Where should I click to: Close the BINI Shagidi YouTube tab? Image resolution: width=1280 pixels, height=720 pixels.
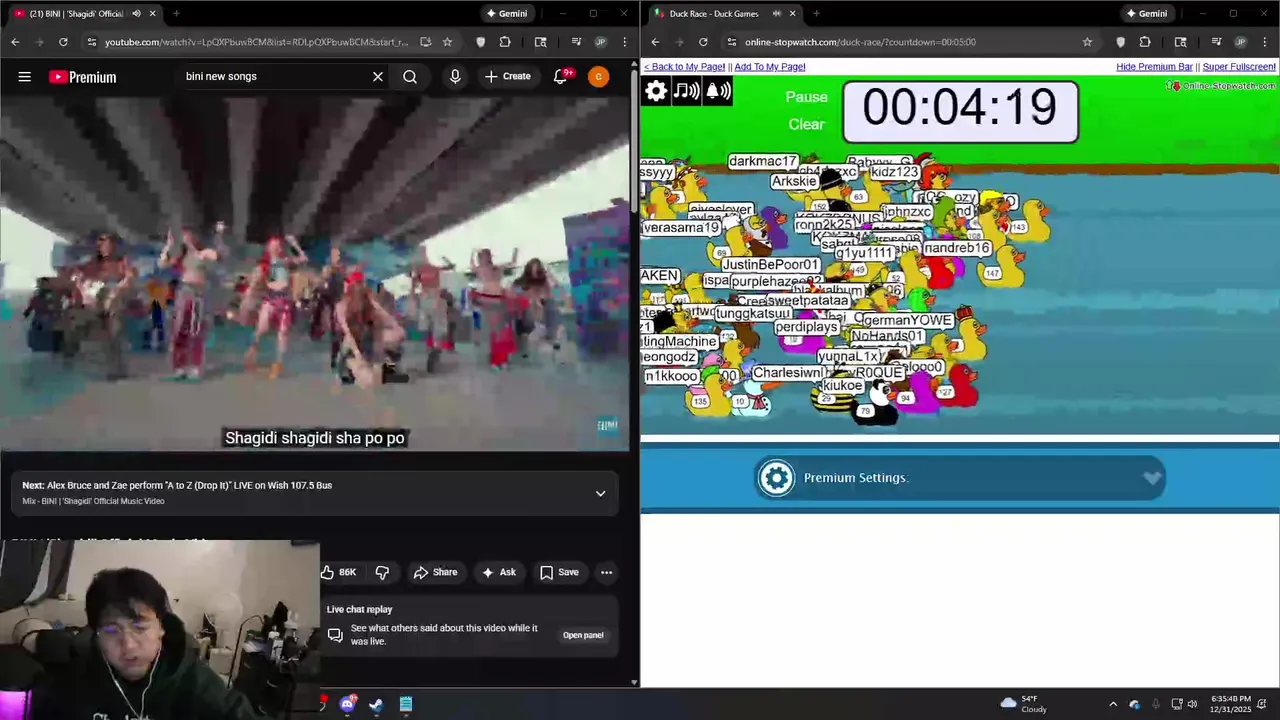click(153, 13)
